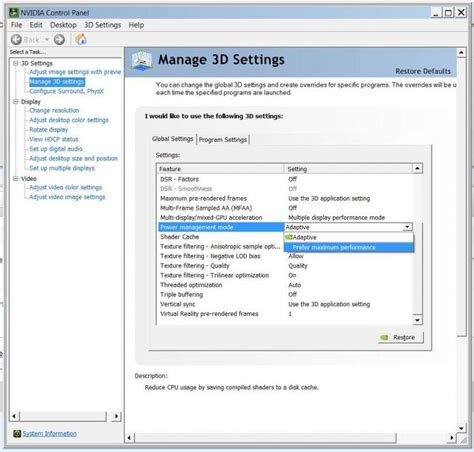Open the Desktop menu

click(x=63, y=25)
